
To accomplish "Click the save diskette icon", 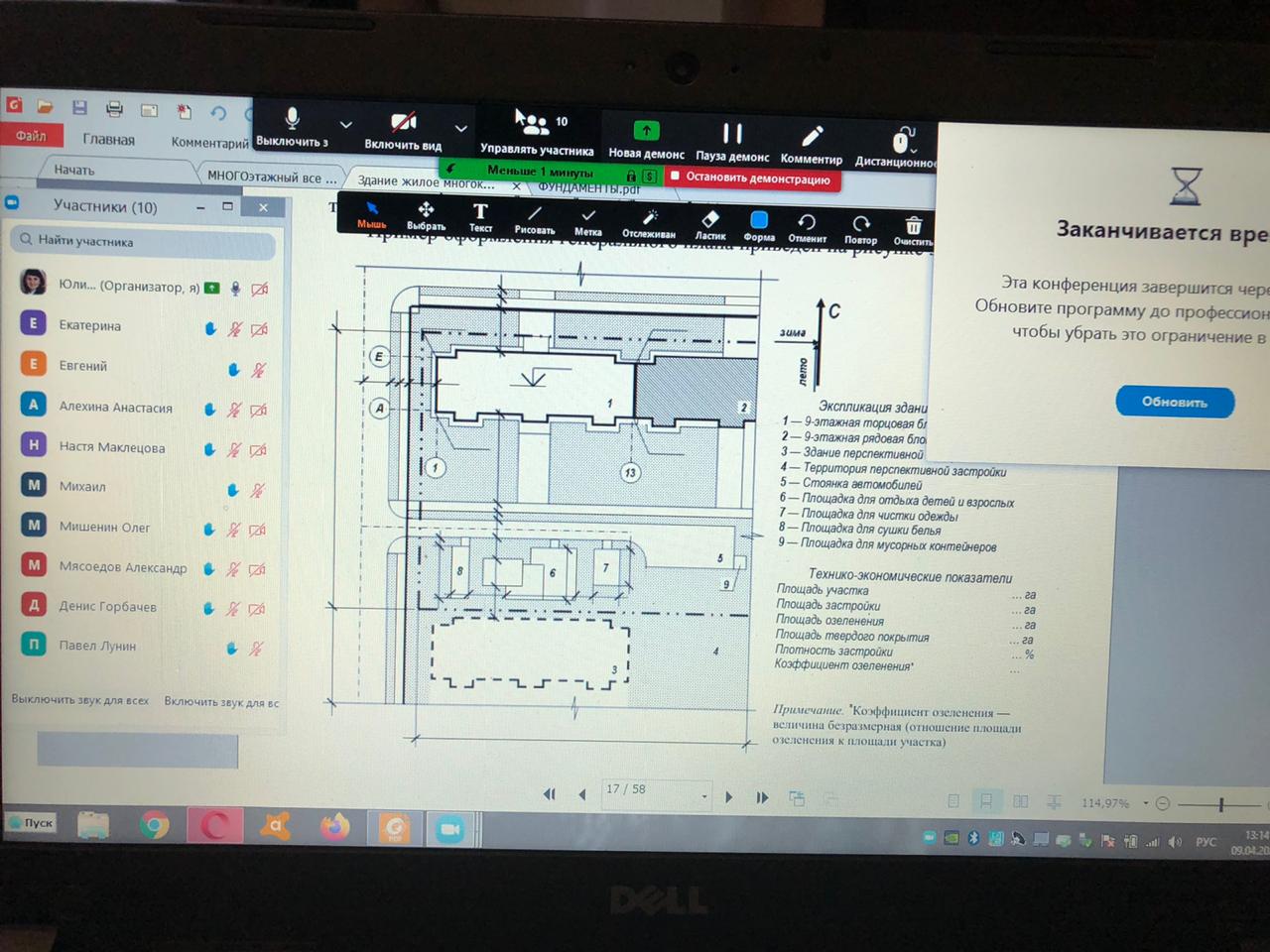I will click(80, 107).
